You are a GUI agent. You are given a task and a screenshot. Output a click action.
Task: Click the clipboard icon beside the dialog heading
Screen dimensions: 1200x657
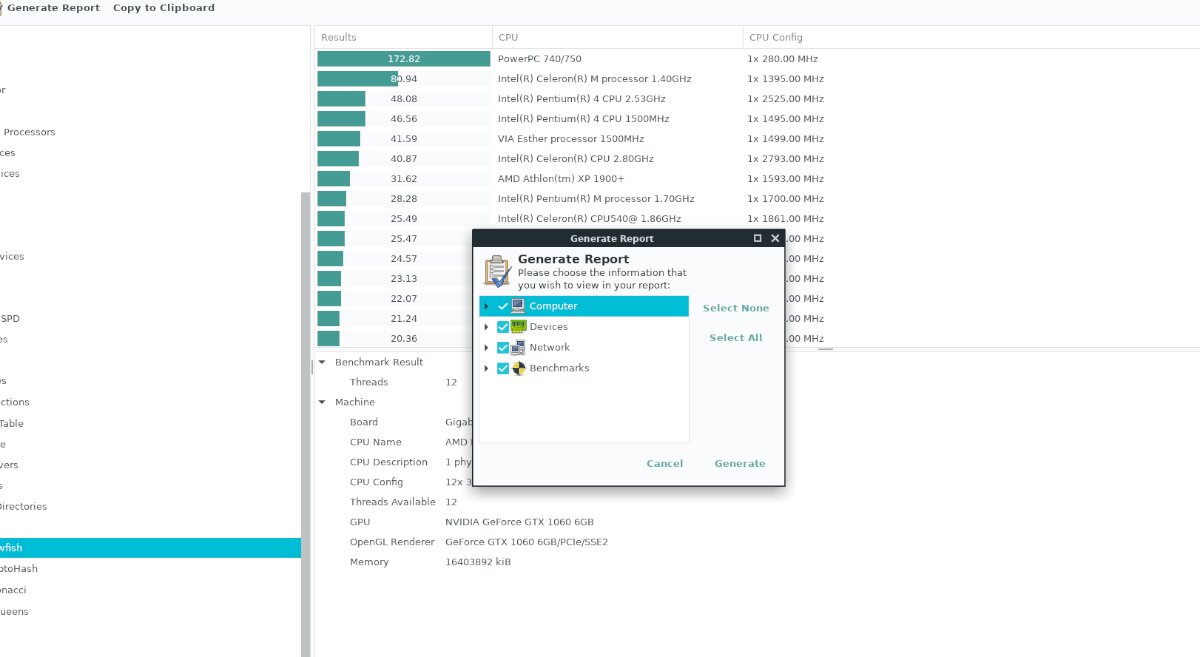(x=497, y=268)
